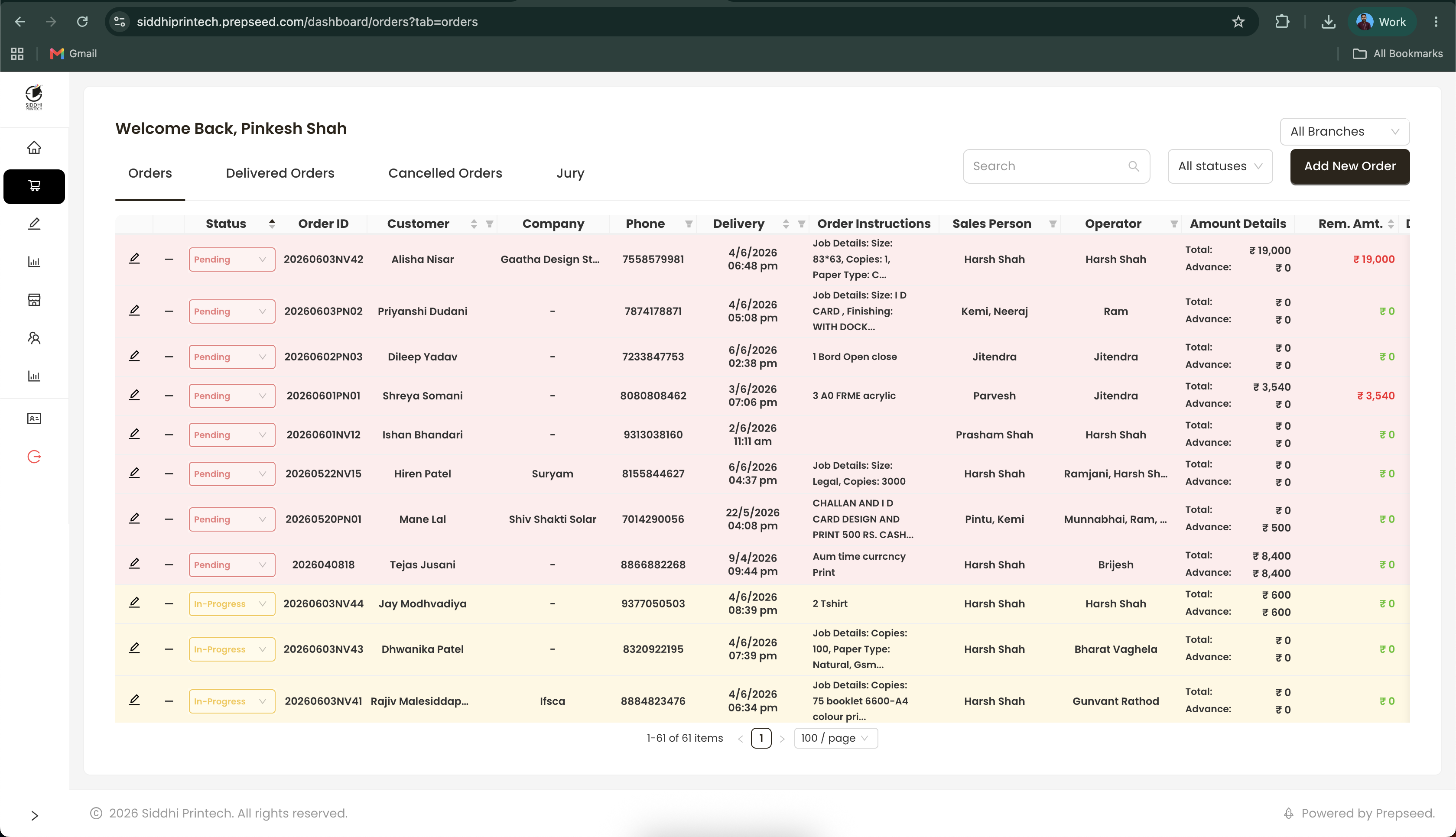The height and width of the screenshot is (837, 1456).
Task: Click the browser address bar URL
Action: pos(307,22)
